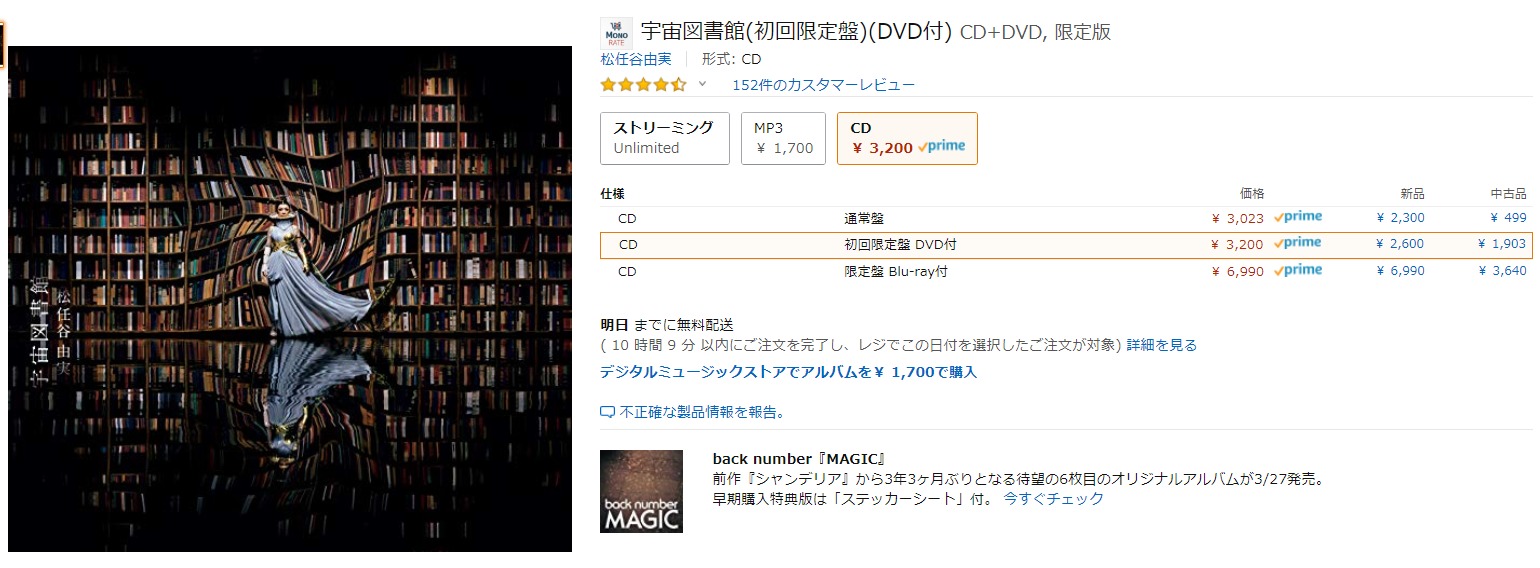Open 152件のカスタマーレビュー link
The height and width of the screenshot is (568, 1540).
tap(823, 85)
